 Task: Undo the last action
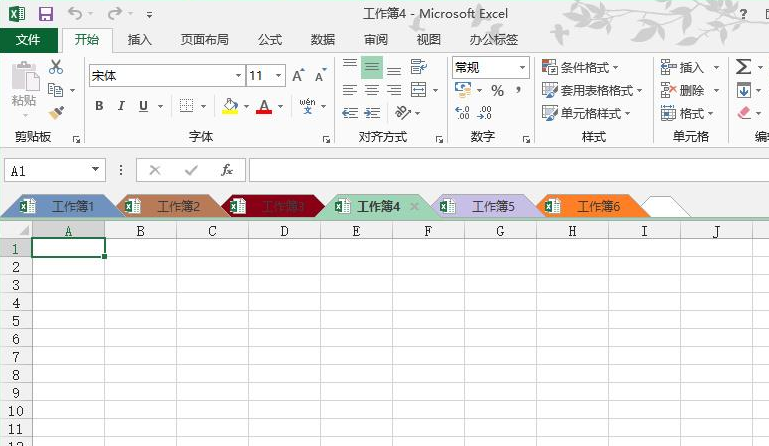75,13
